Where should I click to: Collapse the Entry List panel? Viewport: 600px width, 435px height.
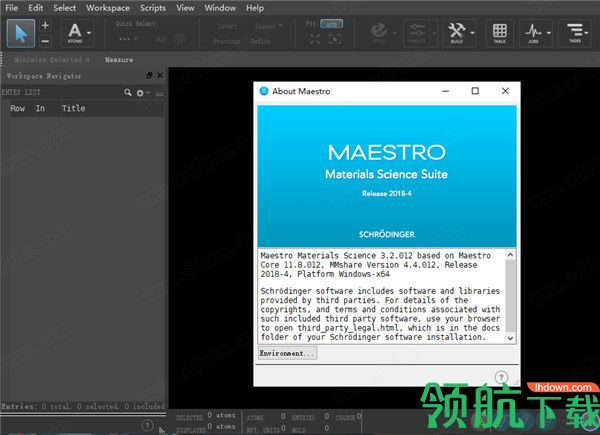click(160, 93)
